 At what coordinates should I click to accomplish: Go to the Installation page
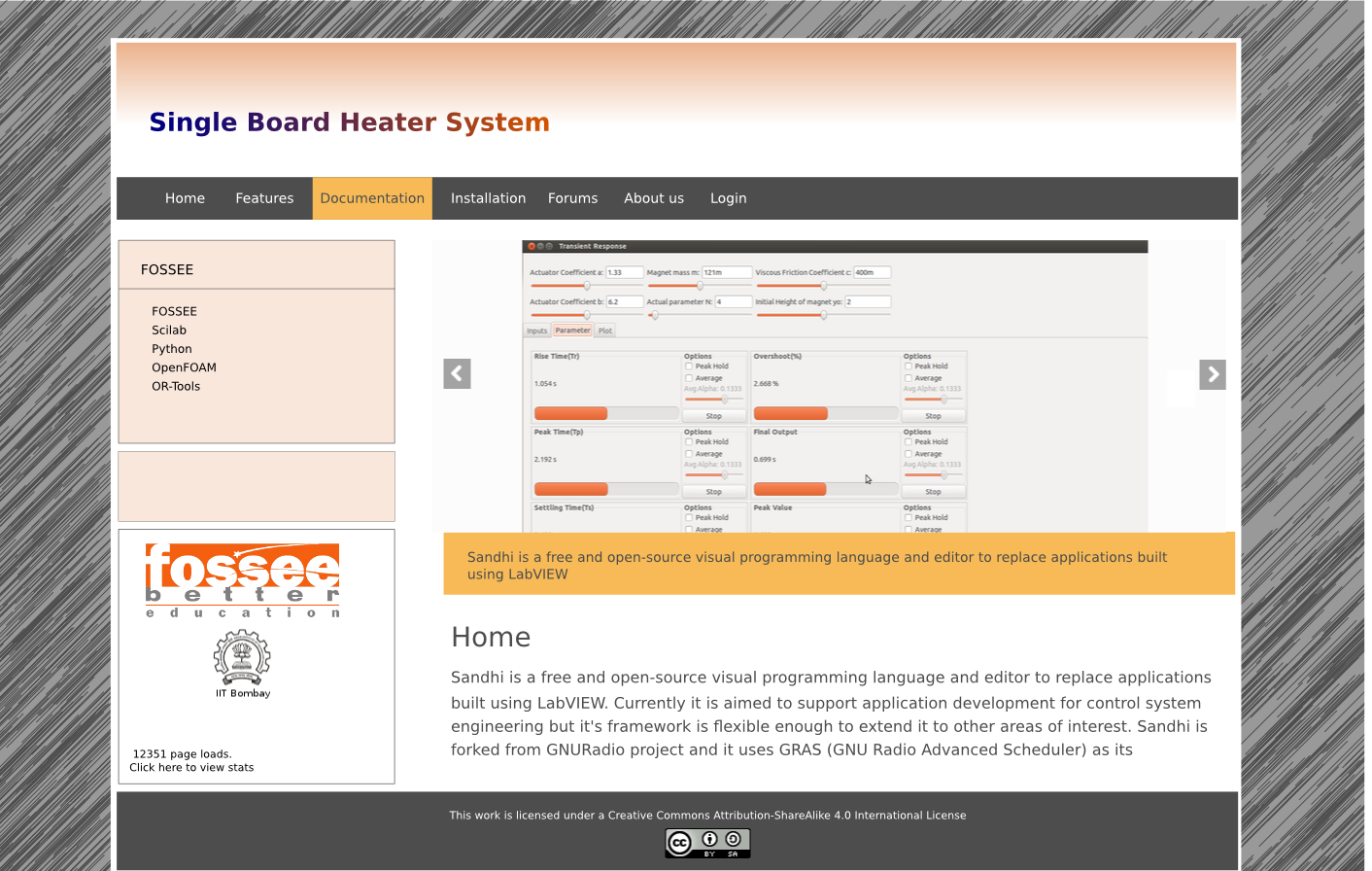(x=488, y=198)
